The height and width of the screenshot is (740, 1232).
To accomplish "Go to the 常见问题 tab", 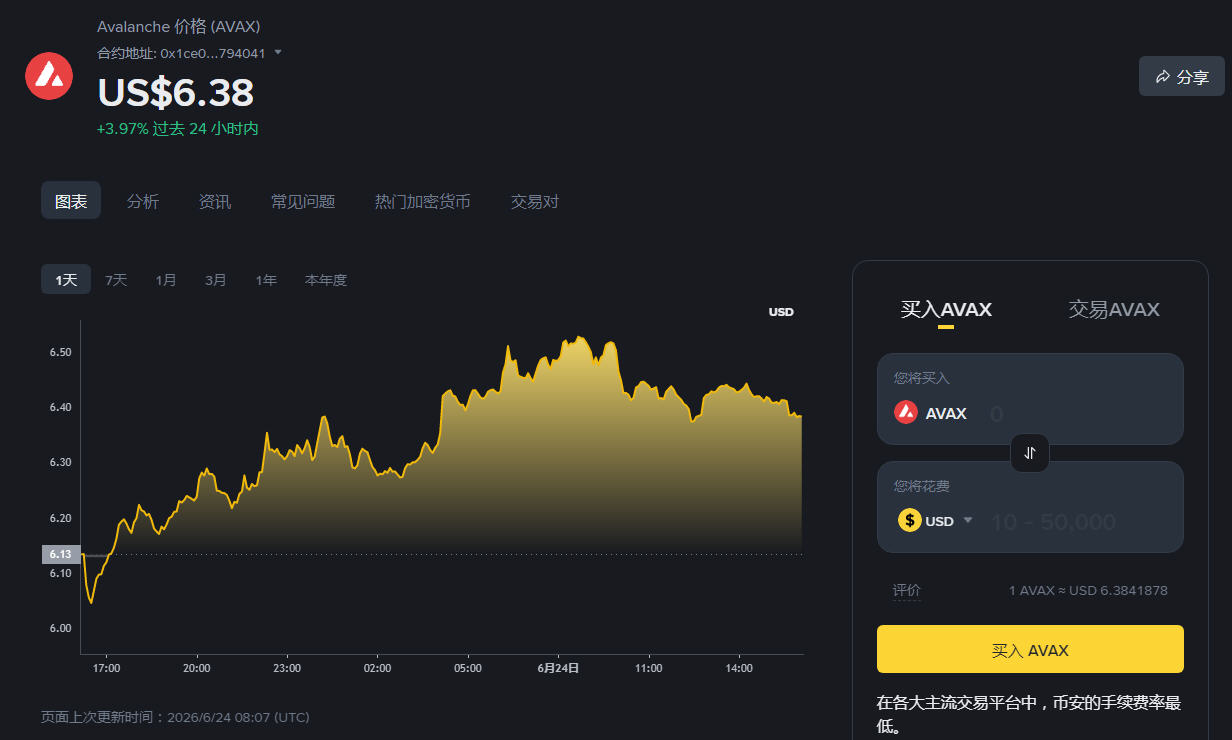I will [303, 201].
